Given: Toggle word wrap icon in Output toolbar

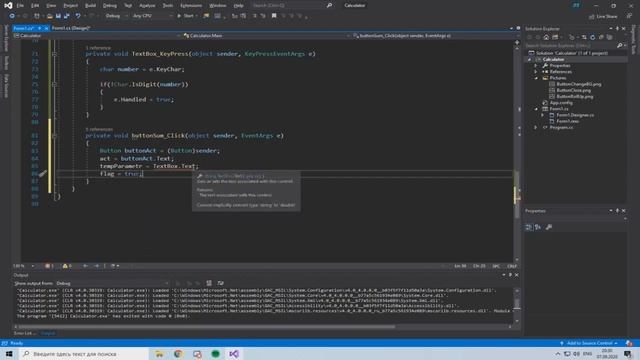Looking at the screenshot, I should [x=220, y=283].
